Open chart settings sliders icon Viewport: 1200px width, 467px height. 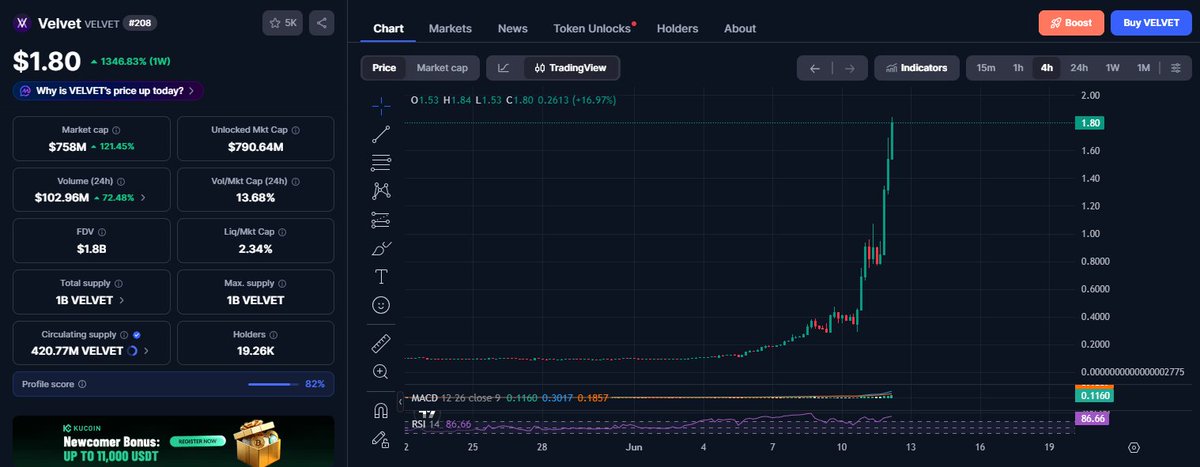click(1177, 68)
